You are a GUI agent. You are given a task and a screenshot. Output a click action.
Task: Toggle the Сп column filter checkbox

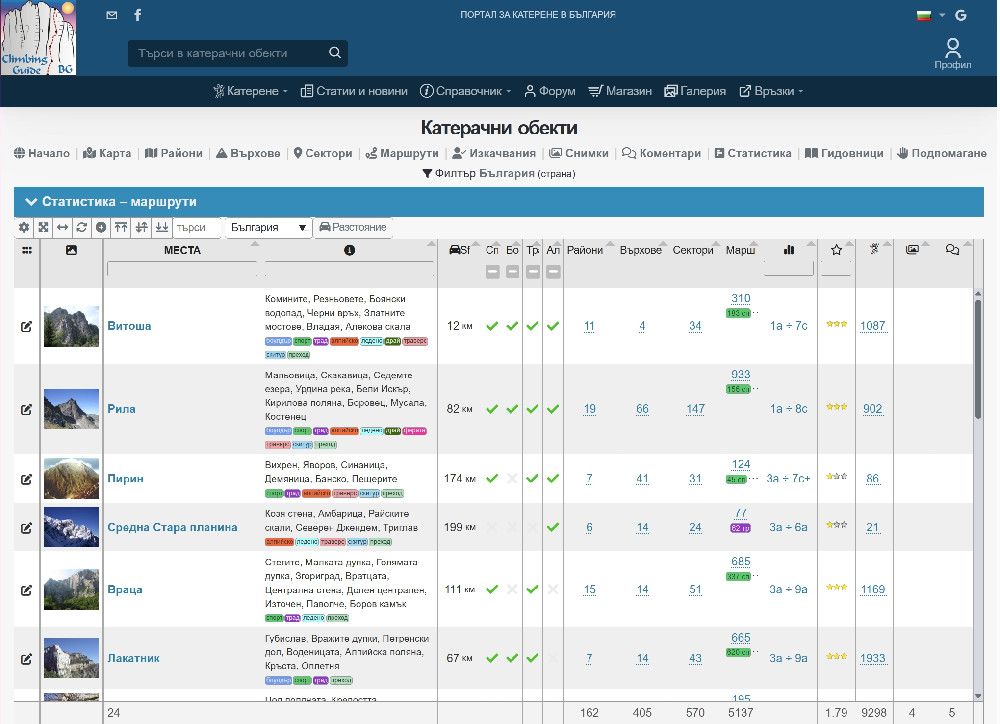click(x=492, y=272)
